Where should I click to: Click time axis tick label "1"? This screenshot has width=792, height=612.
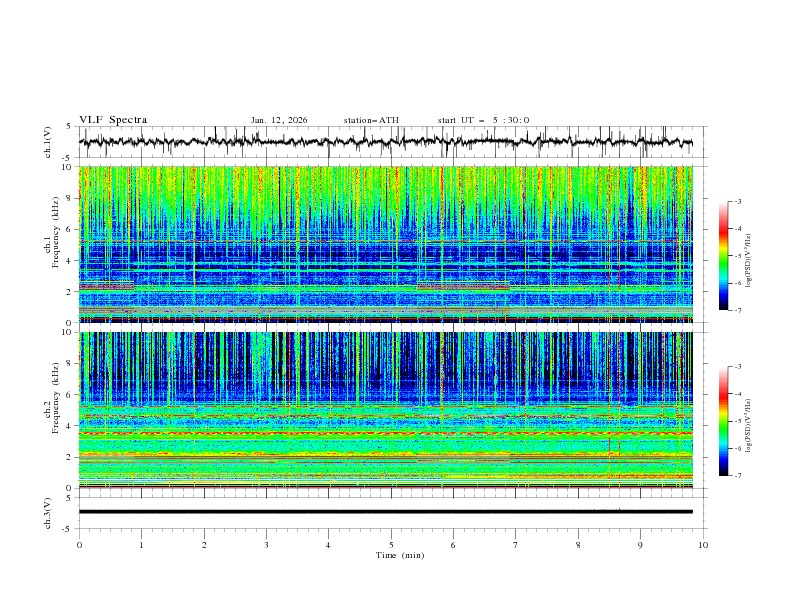142,545
